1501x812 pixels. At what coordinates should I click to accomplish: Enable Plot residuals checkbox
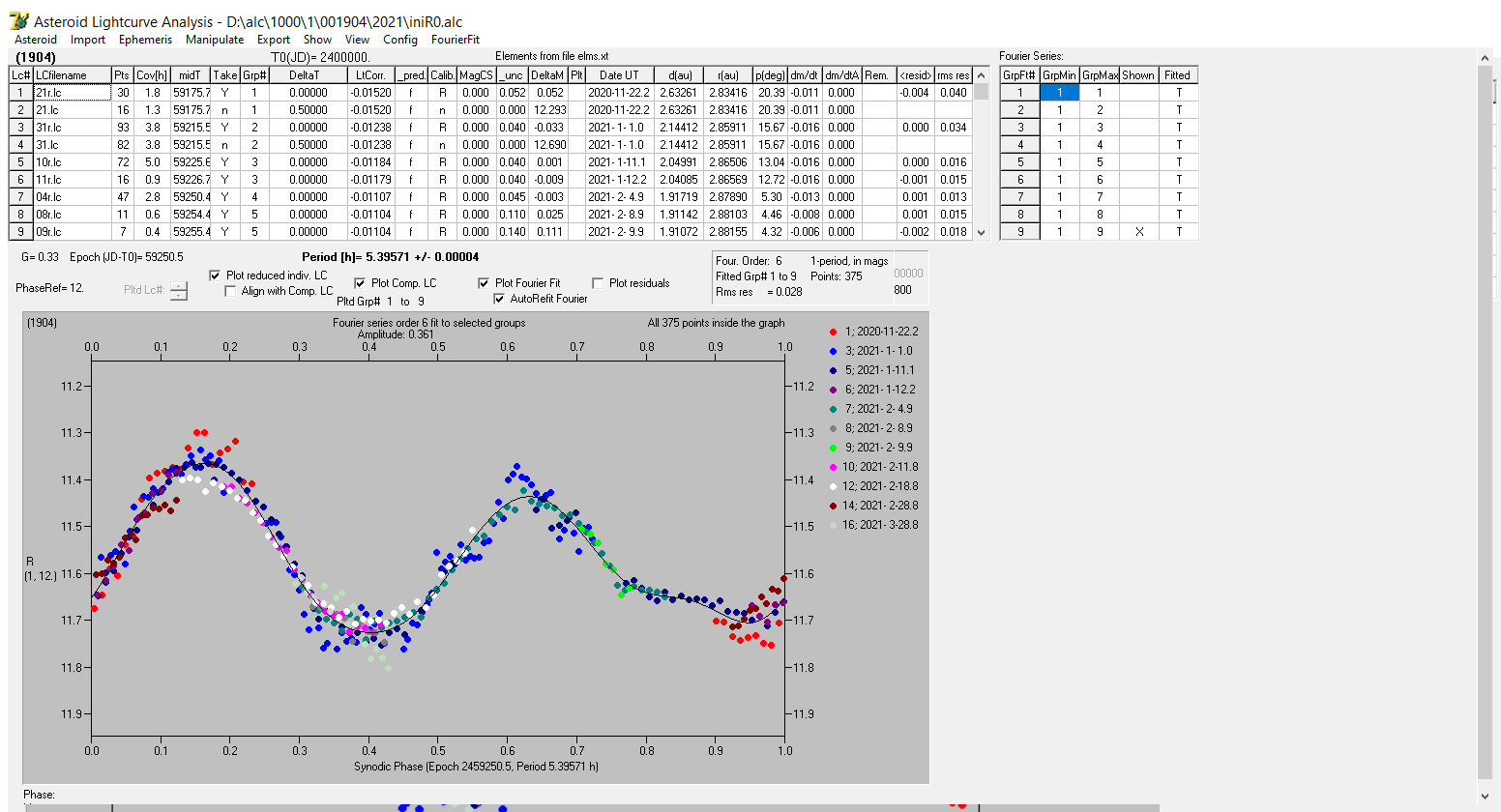pyautogui.click(x=598, y=283)
